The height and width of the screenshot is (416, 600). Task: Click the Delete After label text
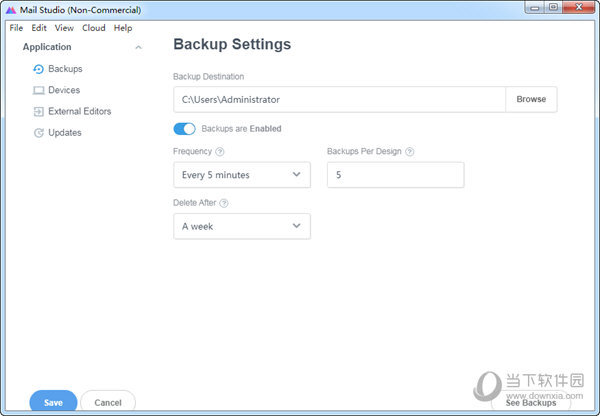(195, 203)
